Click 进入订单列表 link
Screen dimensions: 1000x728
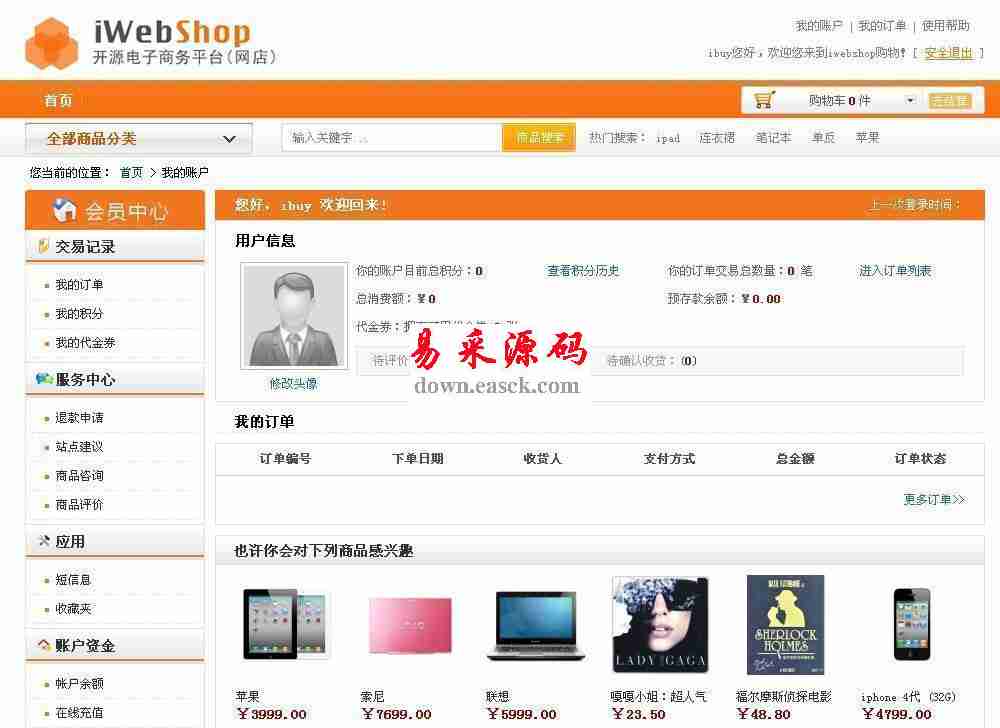coord(895,270)
